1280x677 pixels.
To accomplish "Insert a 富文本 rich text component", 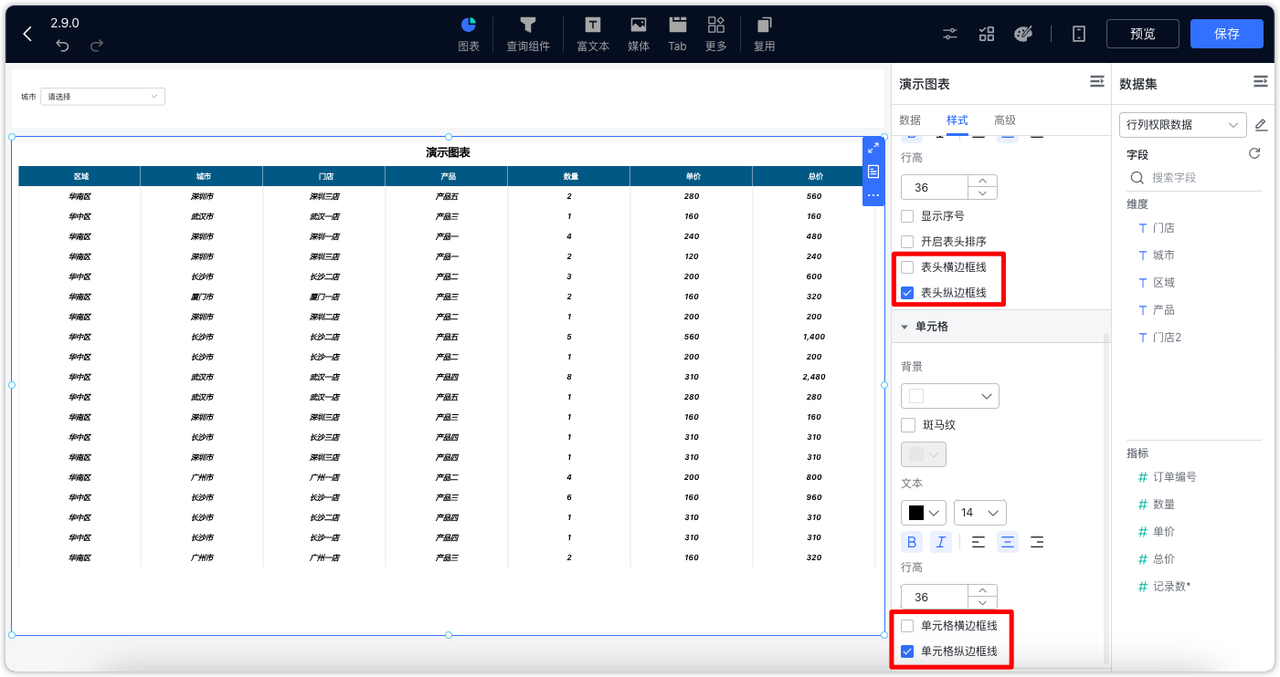I will [592, 33].
